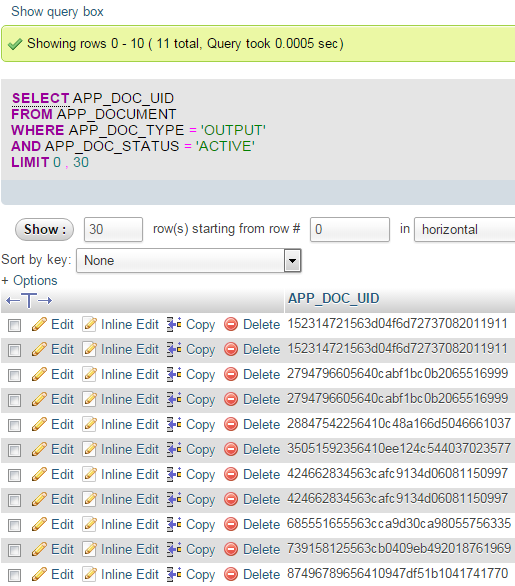The height and width of the screenshot is (586, 515).
Task: Click the full texts toggle arrows icon
Action: (x=29, y=300)
